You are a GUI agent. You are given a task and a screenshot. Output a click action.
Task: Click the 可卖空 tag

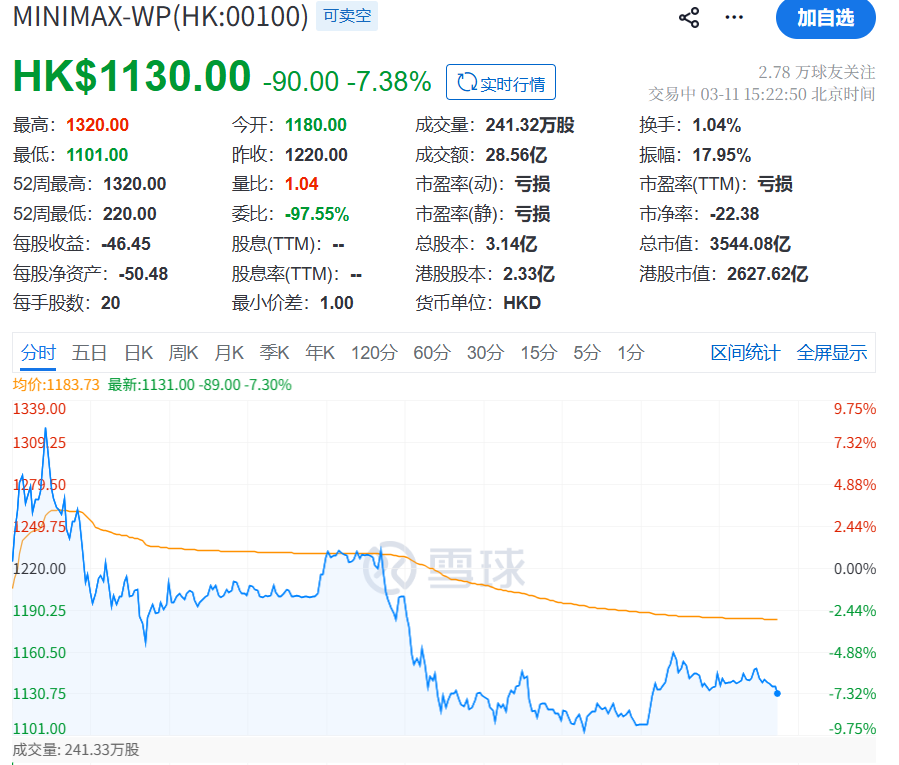[347, 17]
